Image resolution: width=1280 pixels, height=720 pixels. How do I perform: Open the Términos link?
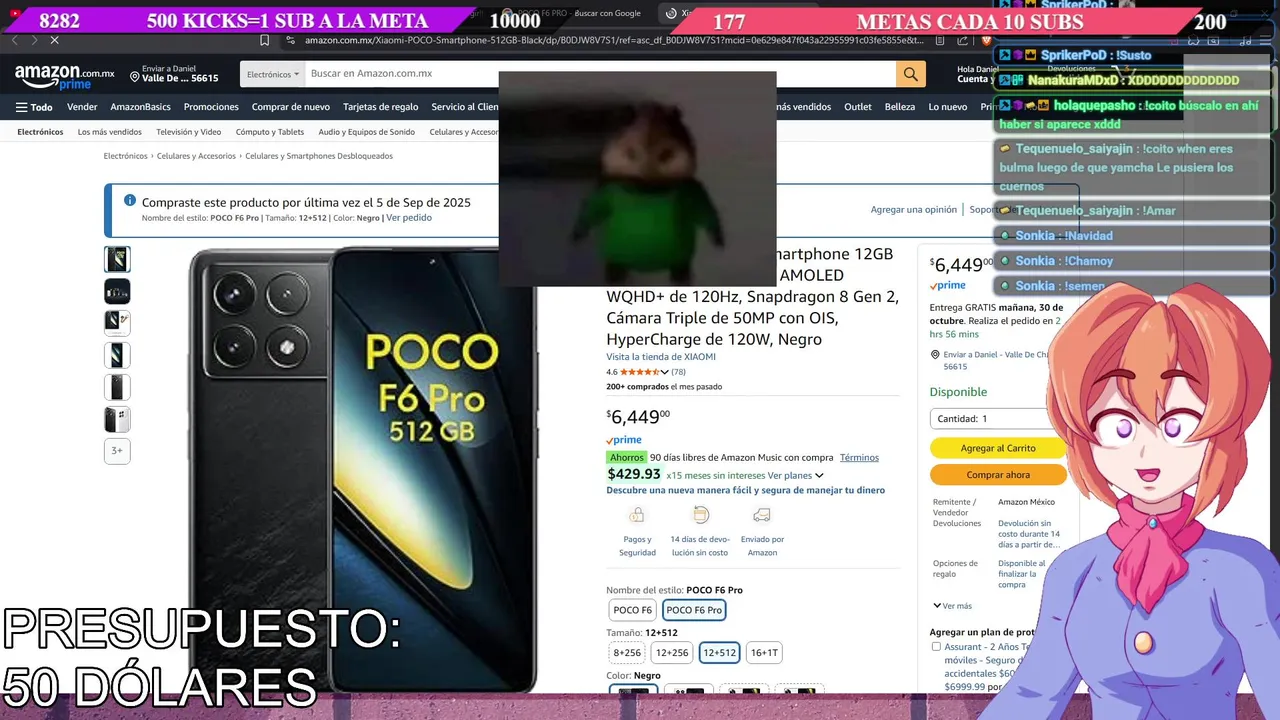[x=859, y=458]
